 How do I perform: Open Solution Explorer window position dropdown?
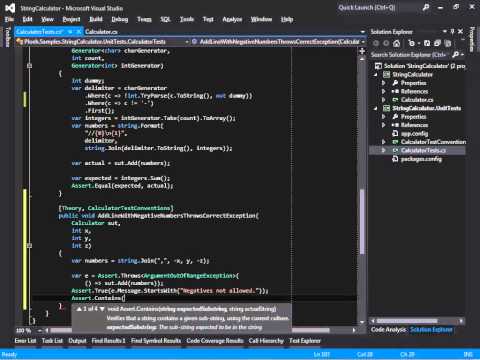445,31
